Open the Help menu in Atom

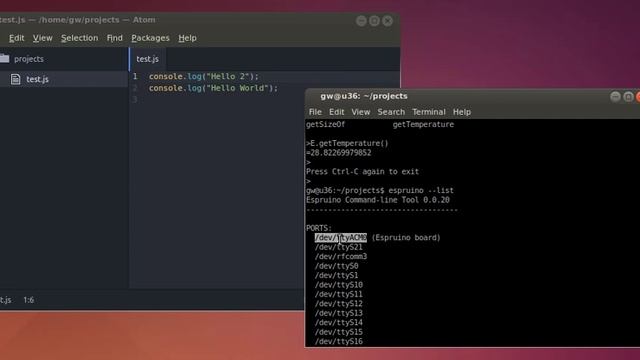click(x=187, y=38)
